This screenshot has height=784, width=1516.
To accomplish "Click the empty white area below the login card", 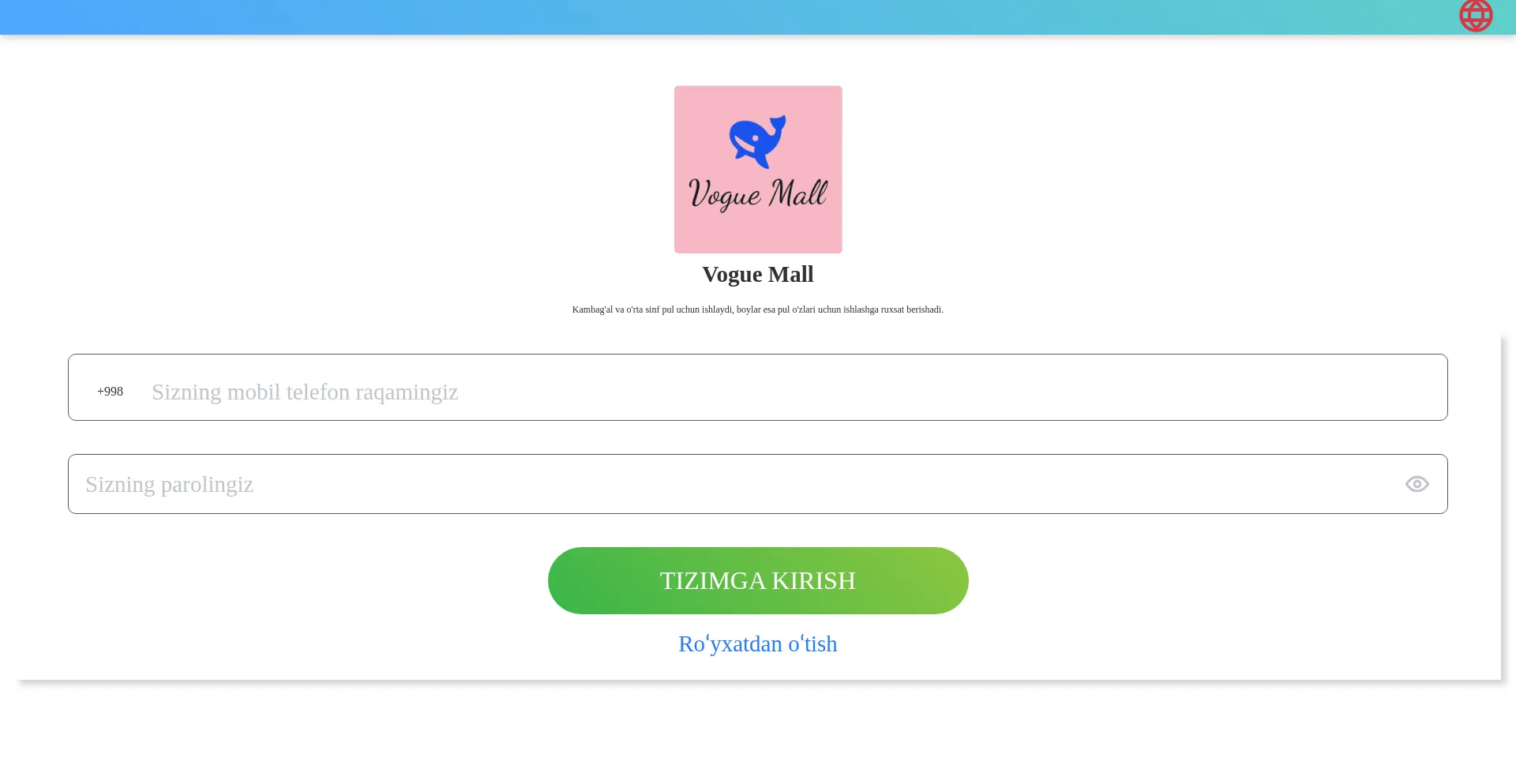I will click(x=758, y=734).
